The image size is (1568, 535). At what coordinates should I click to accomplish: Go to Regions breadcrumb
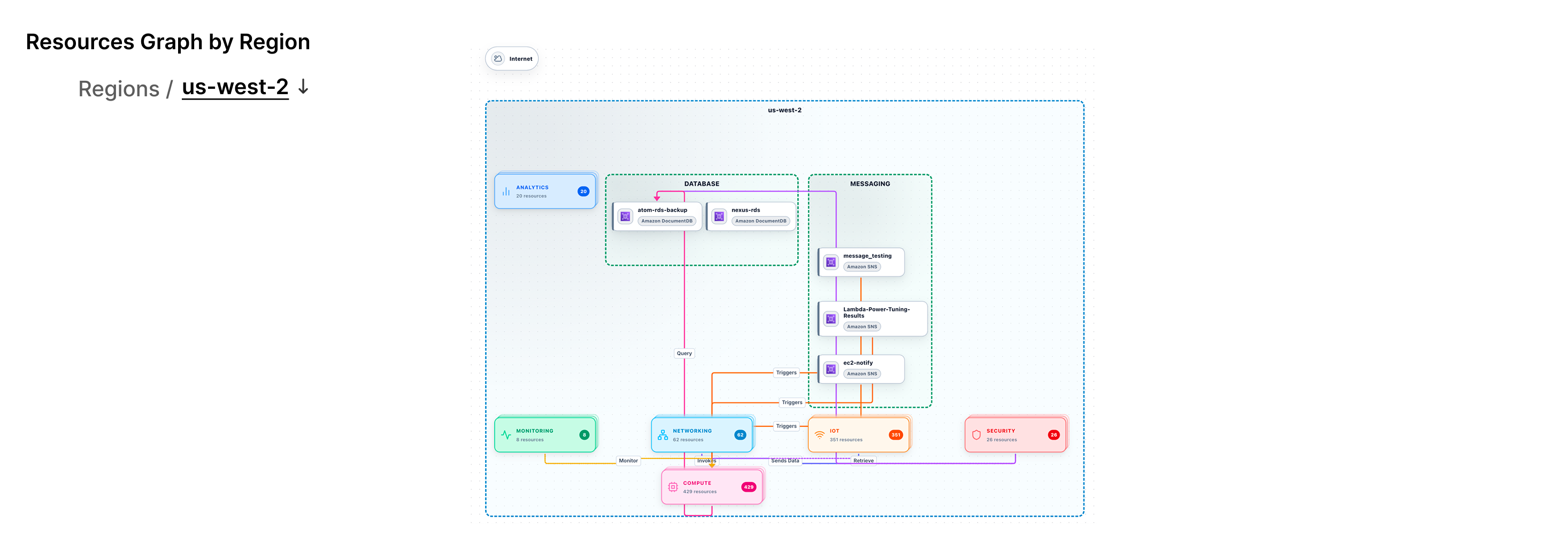coord(119,89)
